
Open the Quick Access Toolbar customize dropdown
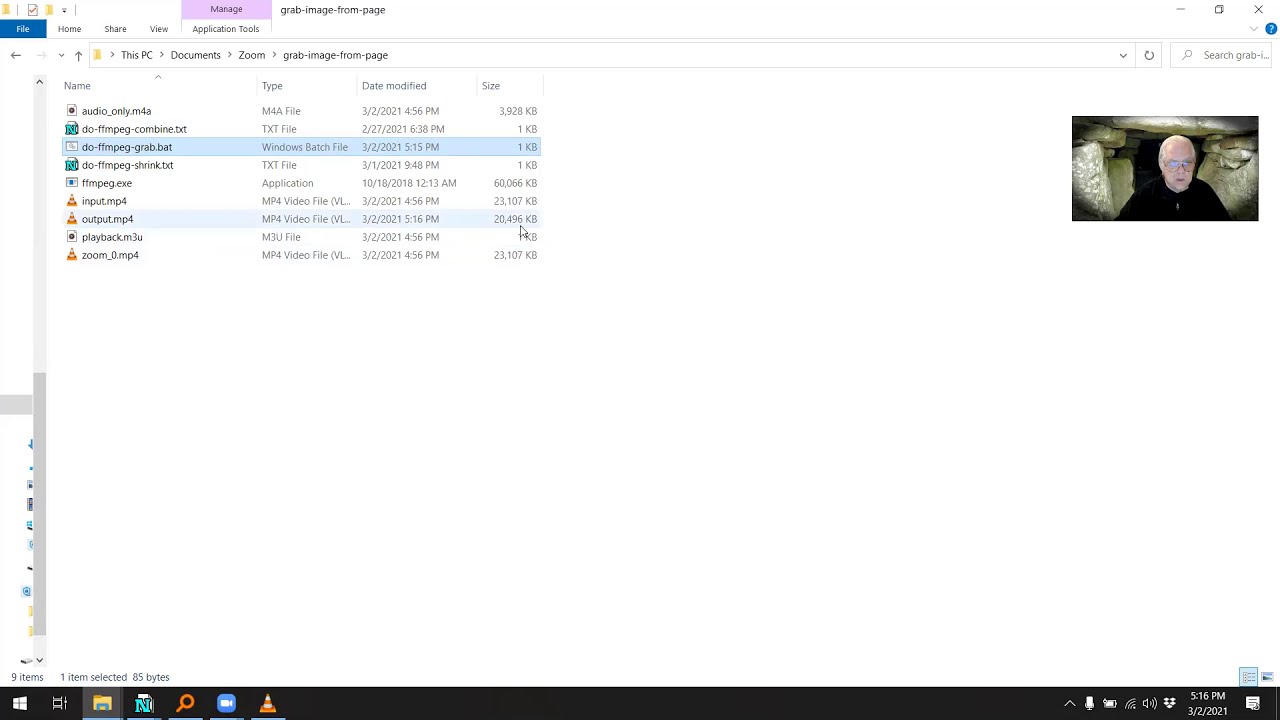click(64, 10)
